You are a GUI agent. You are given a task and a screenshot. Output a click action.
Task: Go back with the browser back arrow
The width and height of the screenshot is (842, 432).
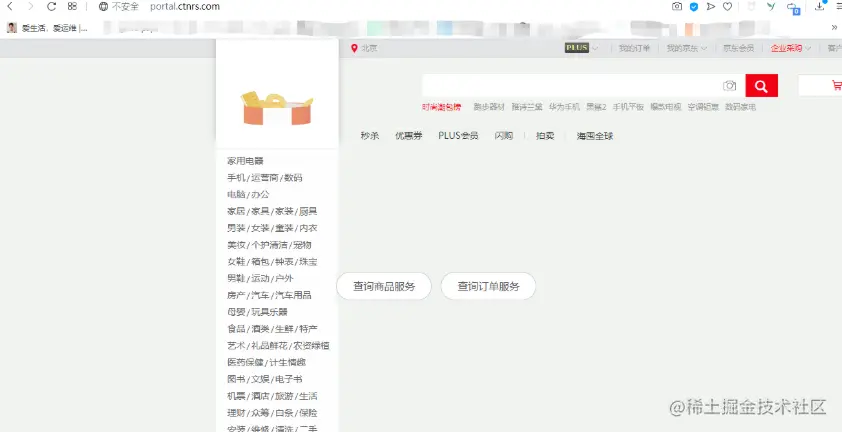click(10, 6)
